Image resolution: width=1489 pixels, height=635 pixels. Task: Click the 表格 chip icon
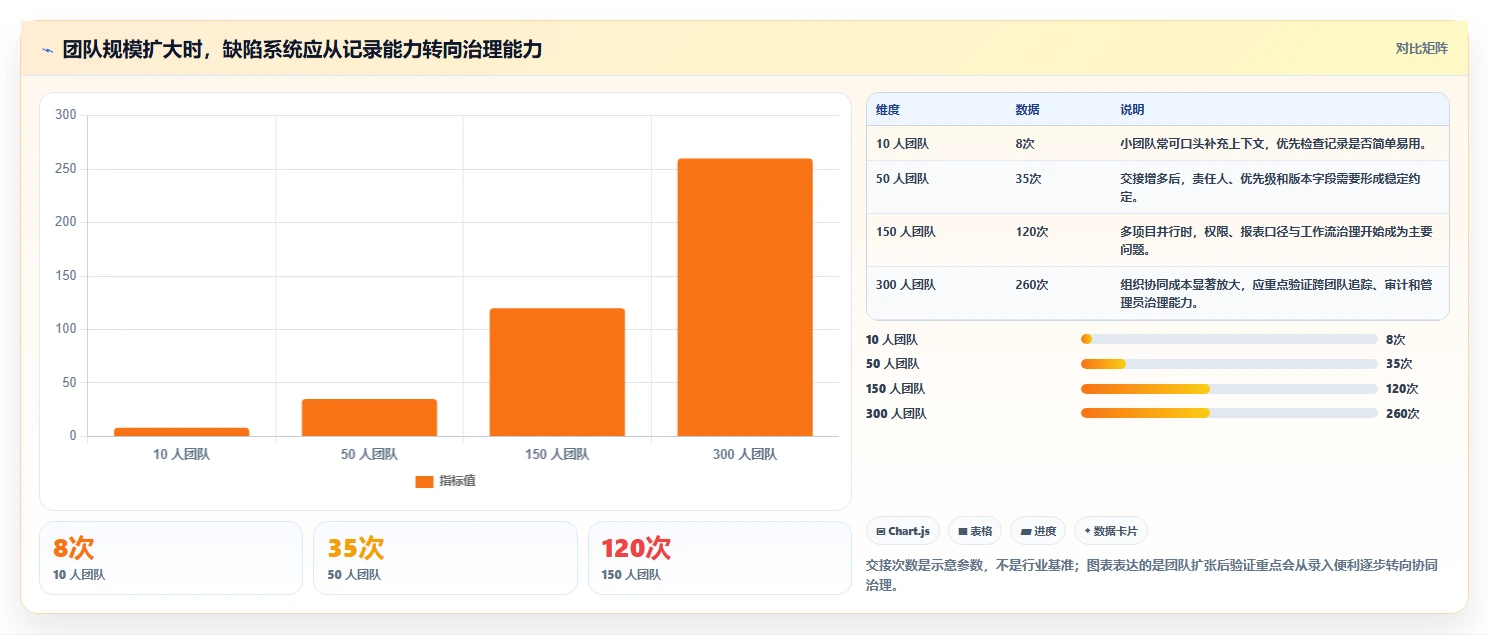click(x=963, y=532)
